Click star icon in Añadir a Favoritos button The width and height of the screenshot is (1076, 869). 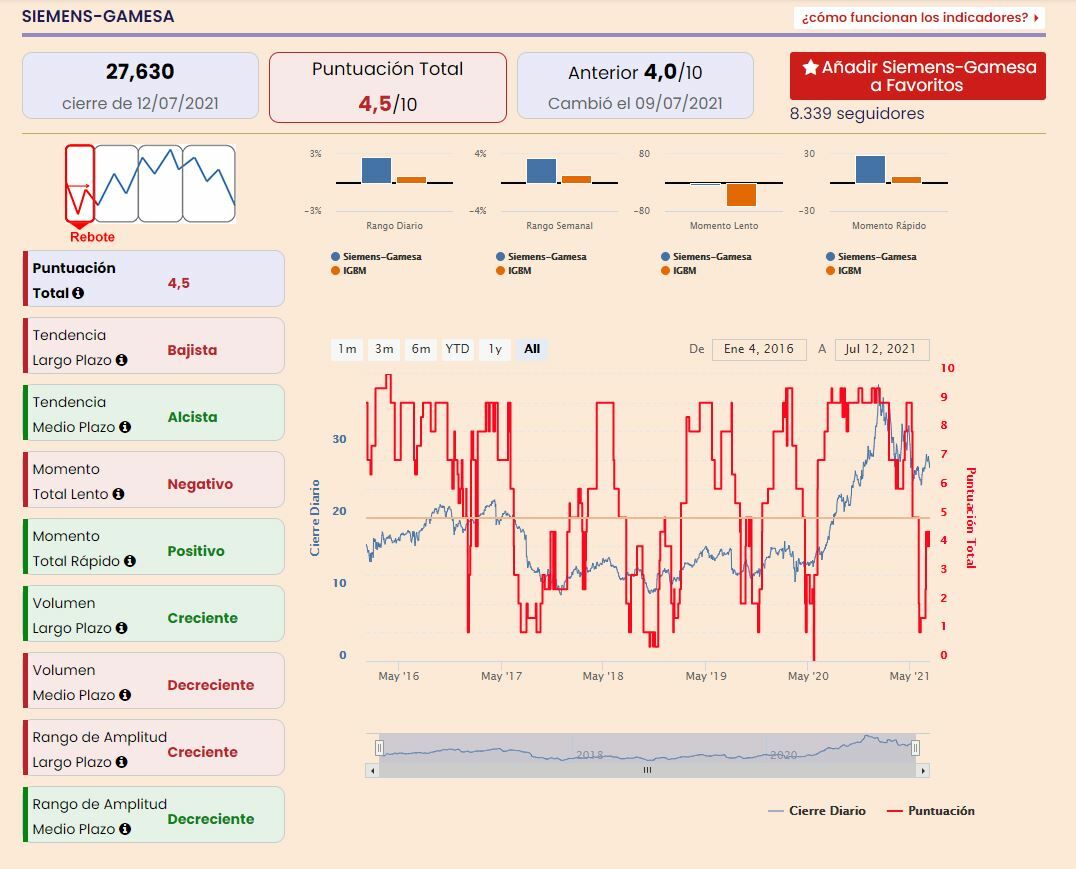[810, 67]
